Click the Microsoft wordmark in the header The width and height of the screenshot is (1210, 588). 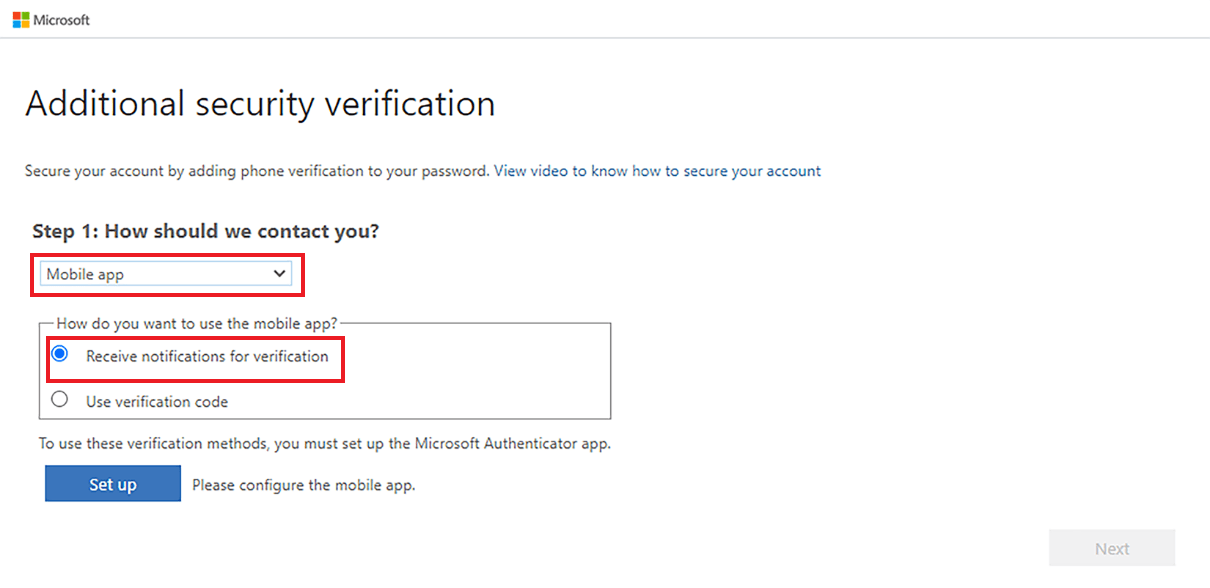click(62, 20)
